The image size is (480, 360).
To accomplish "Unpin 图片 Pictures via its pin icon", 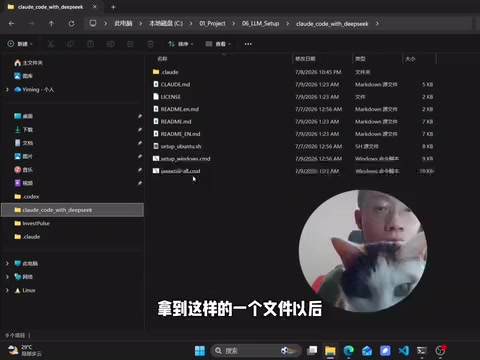I will [140, 156].
